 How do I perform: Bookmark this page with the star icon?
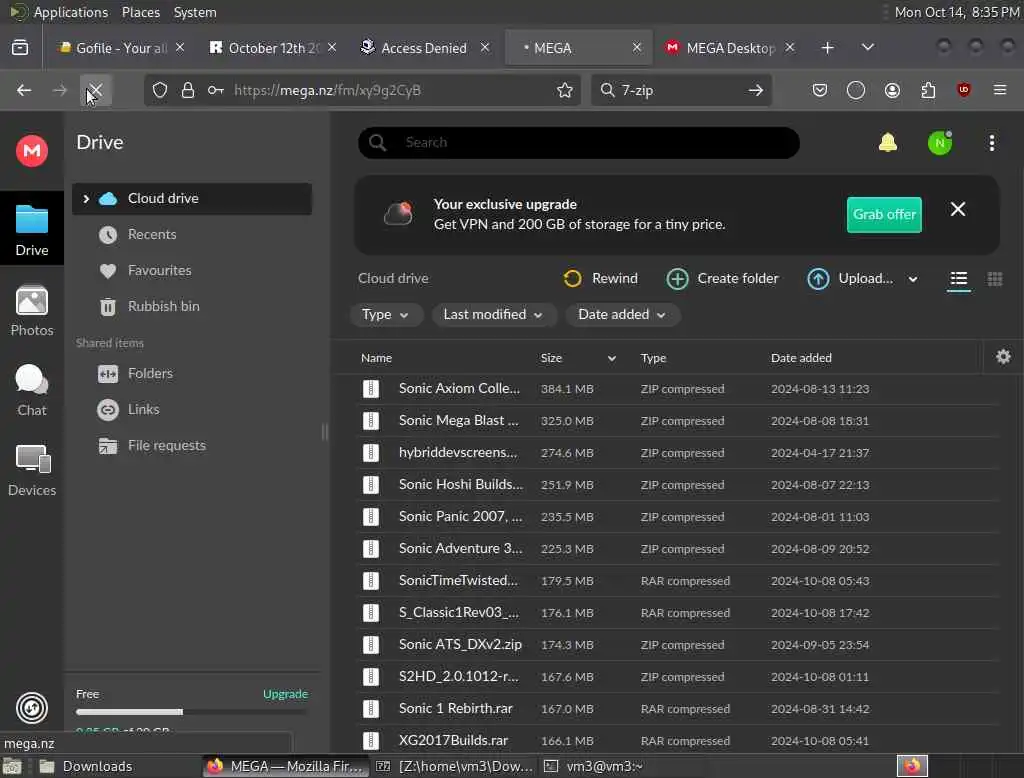(x=564, y=90)
